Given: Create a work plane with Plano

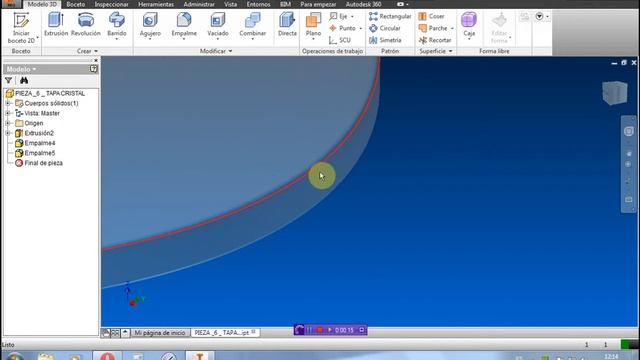Looking at the screenshot, I should [313, 25].
